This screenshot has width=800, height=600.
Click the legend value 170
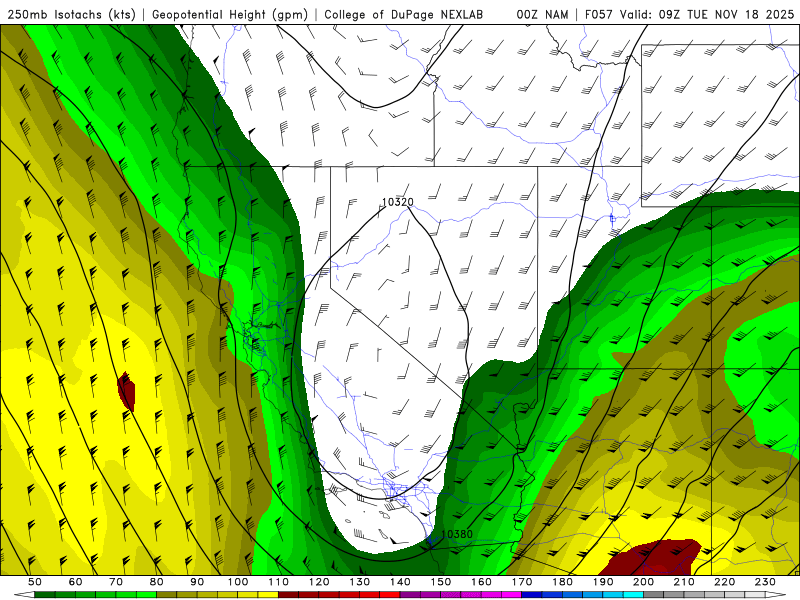522,582
